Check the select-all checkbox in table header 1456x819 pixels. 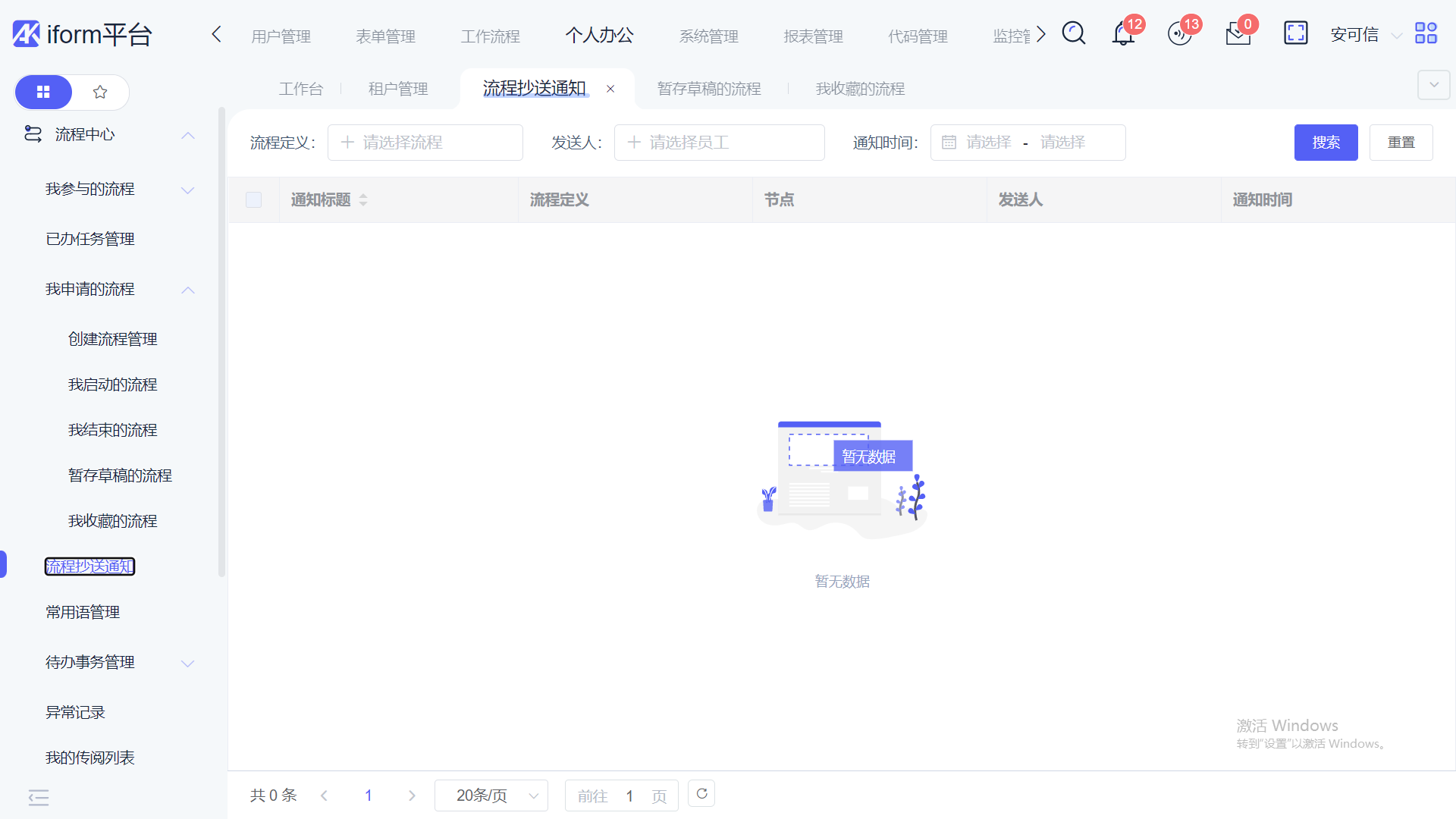point(253,200)
